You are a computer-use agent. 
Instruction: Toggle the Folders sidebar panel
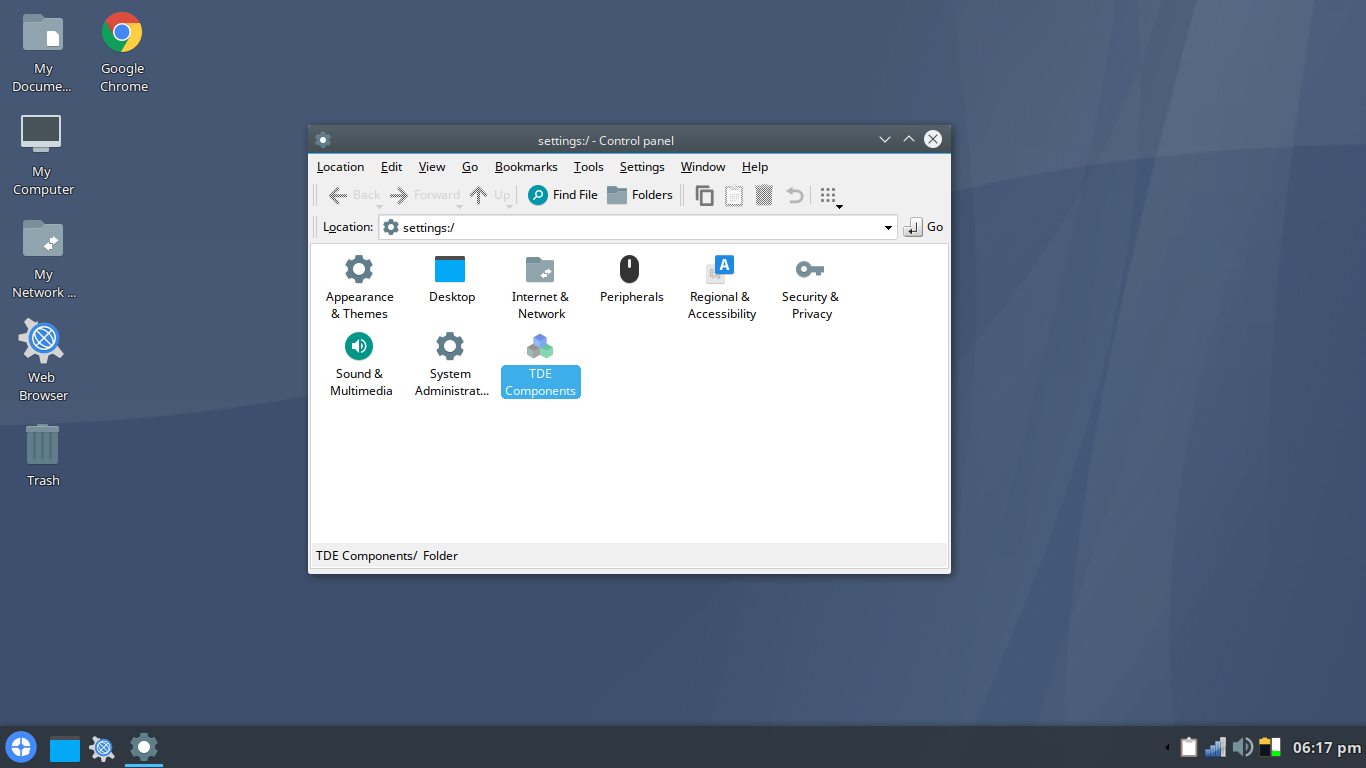click(x=640, y=195)
